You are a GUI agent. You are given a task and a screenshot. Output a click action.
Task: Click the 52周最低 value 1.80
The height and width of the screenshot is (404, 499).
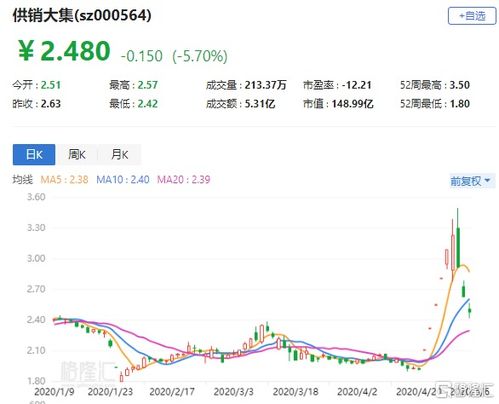pos(460,104)
